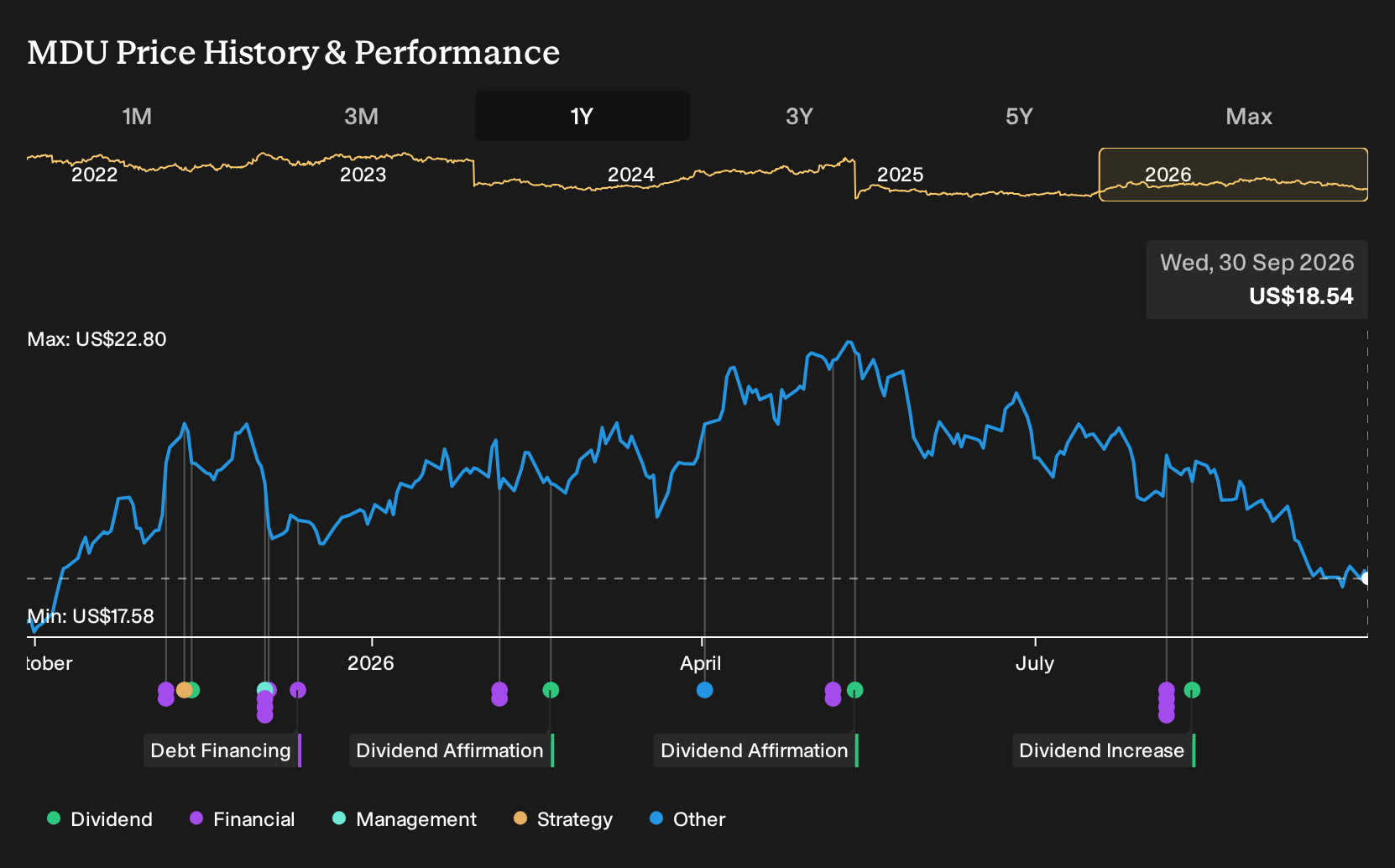The width and height of the screenshot is (1395, 868).
Task: Click 2022 in the overview mini chart
Action: tap(94, 175)
